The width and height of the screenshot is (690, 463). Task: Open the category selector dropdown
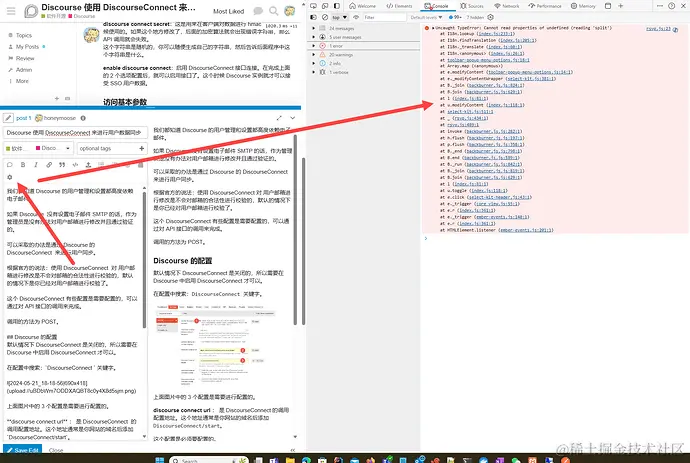(38, 148)
